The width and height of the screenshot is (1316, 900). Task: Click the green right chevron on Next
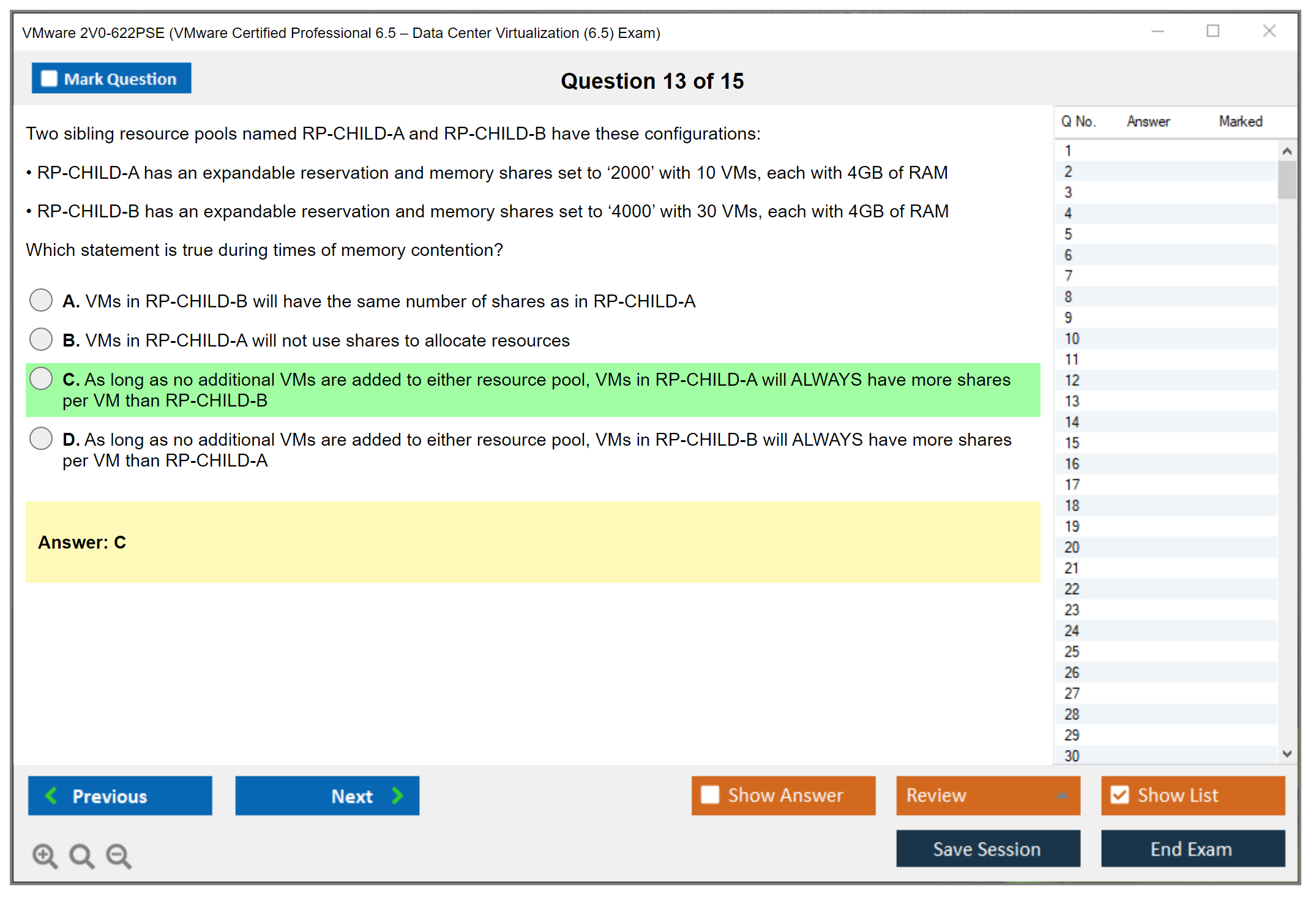[398, 795]
